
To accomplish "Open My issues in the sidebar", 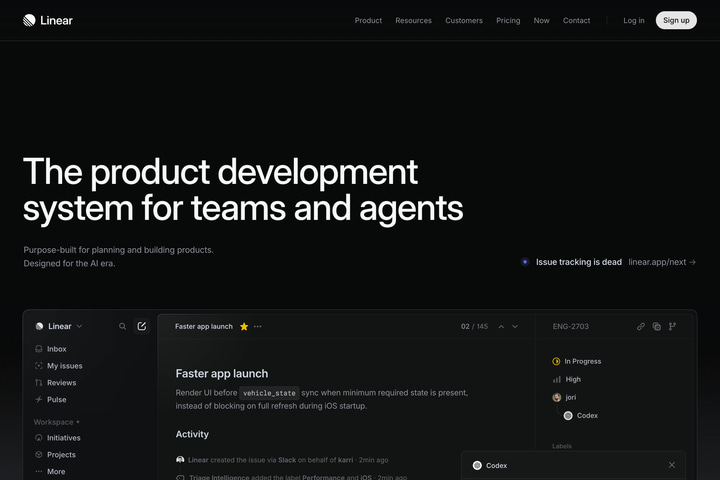I will click(x=59, y=366).
